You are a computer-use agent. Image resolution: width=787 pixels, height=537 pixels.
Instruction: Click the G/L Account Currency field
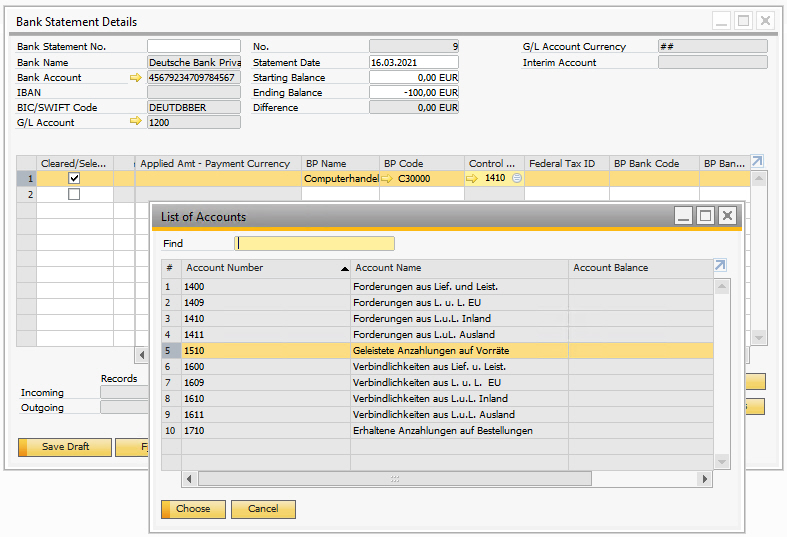pyautogui.click(x=713, y=46)
